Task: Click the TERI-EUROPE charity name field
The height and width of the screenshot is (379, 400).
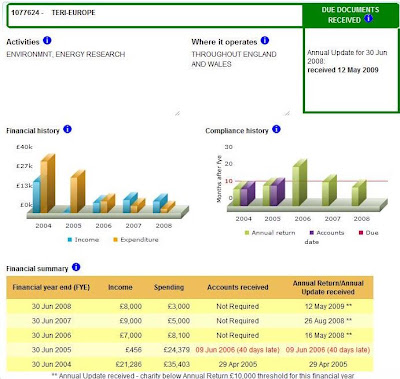Action: 155,15
